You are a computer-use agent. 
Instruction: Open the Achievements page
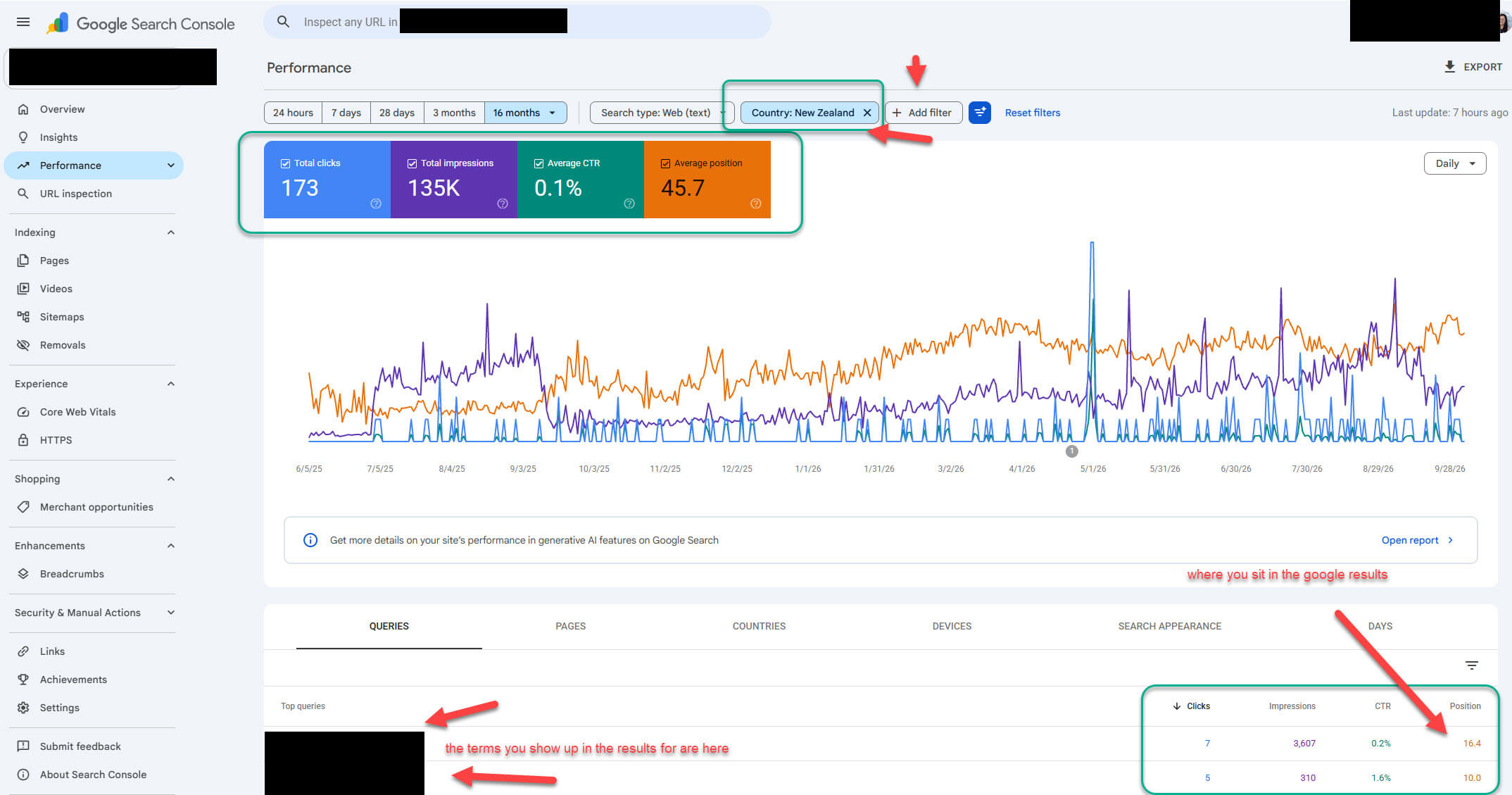click(73, 680)
